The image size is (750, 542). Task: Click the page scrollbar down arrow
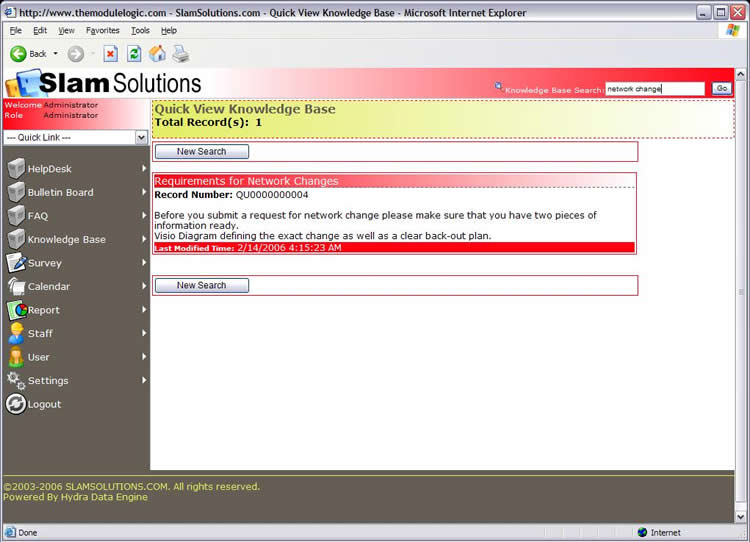740,517
